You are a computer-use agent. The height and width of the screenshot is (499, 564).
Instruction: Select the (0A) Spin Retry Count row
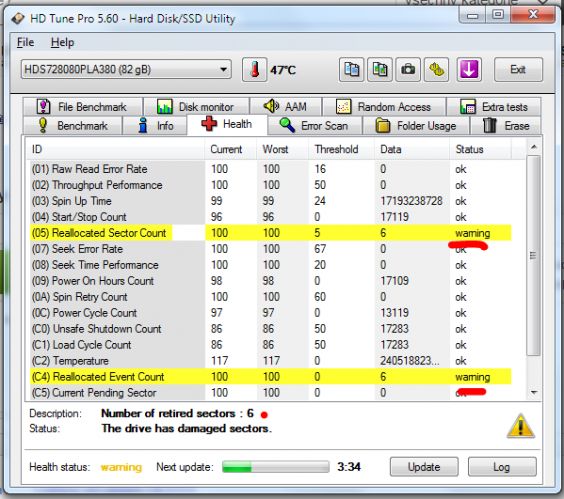click(270, 297)
